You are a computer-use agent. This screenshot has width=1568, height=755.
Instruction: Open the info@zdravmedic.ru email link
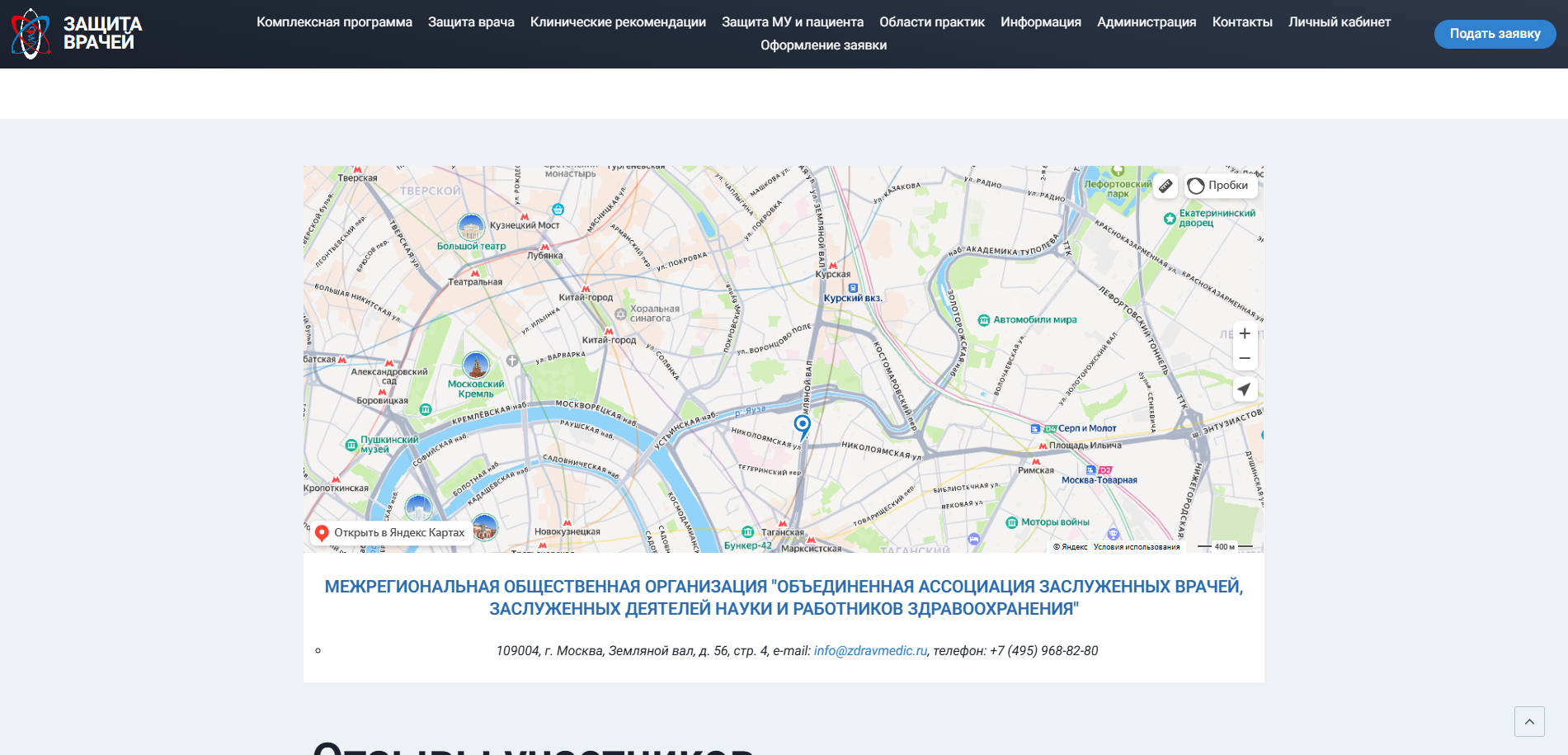click(869, 650)
